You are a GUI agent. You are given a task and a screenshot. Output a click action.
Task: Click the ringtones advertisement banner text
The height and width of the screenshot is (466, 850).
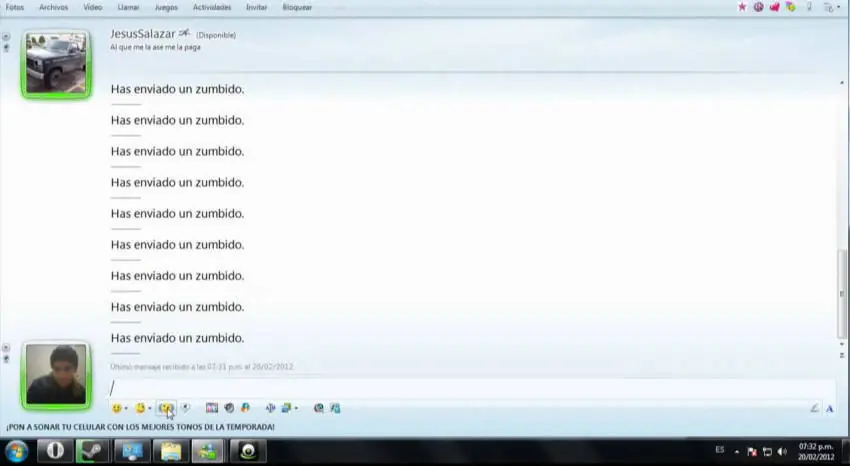140,427
